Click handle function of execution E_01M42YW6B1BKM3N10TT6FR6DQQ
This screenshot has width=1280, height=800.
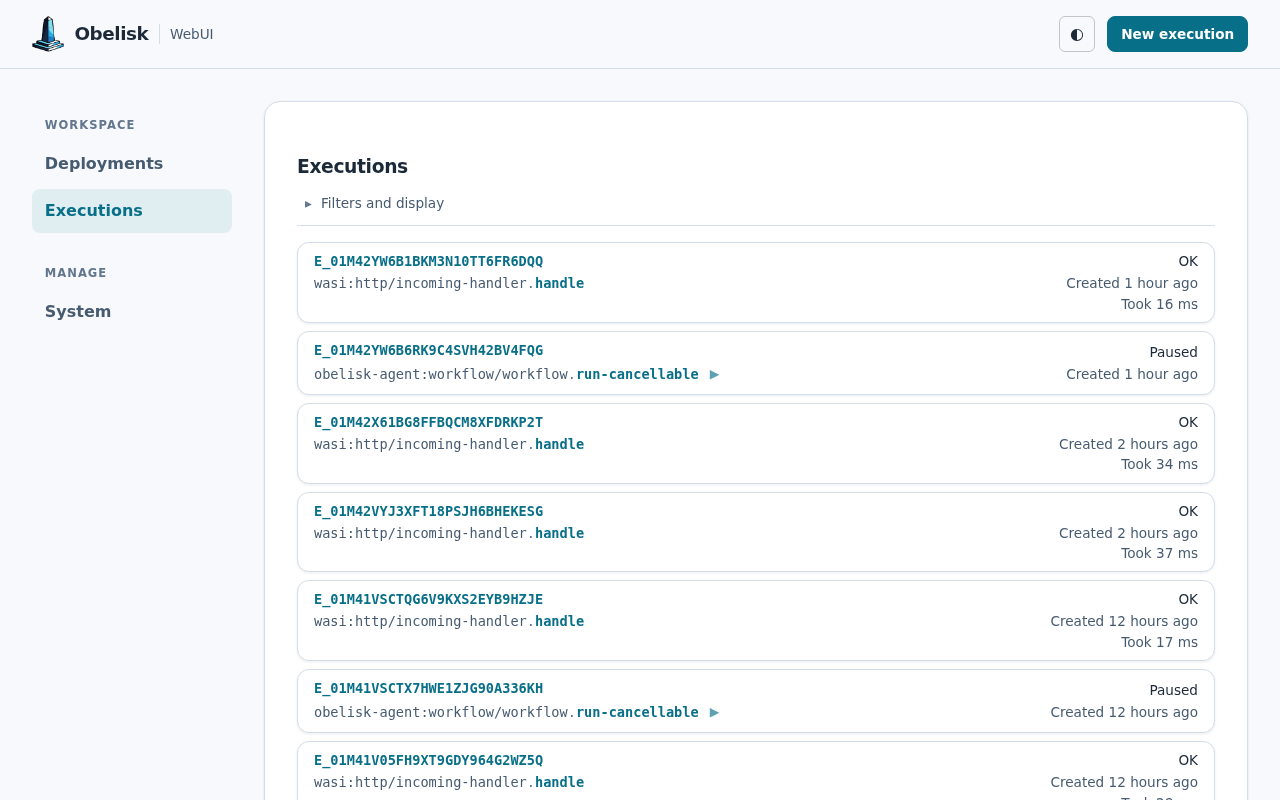coord(559,283)
